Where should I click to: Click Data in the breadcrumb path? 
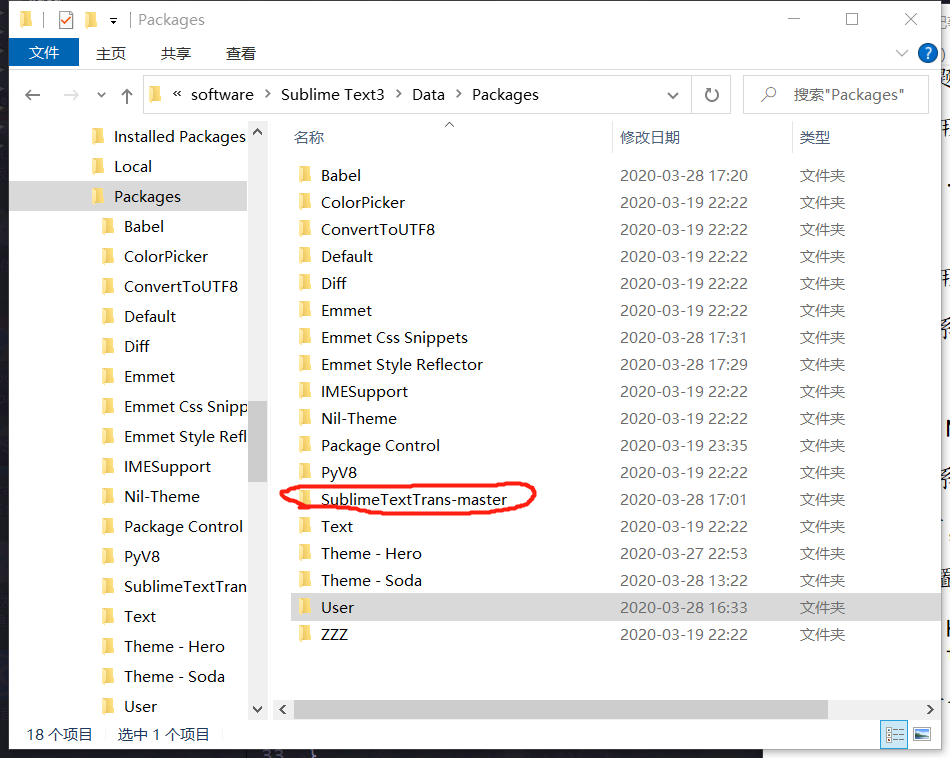coord(428,95)
